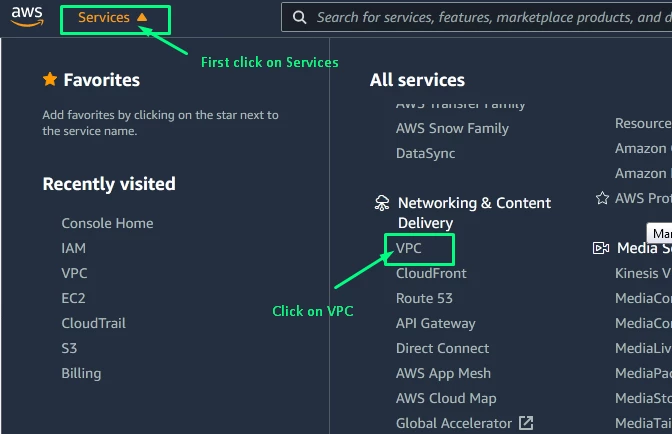
Task: Click the search magnifier icon
Action: [x=299, y=17]
